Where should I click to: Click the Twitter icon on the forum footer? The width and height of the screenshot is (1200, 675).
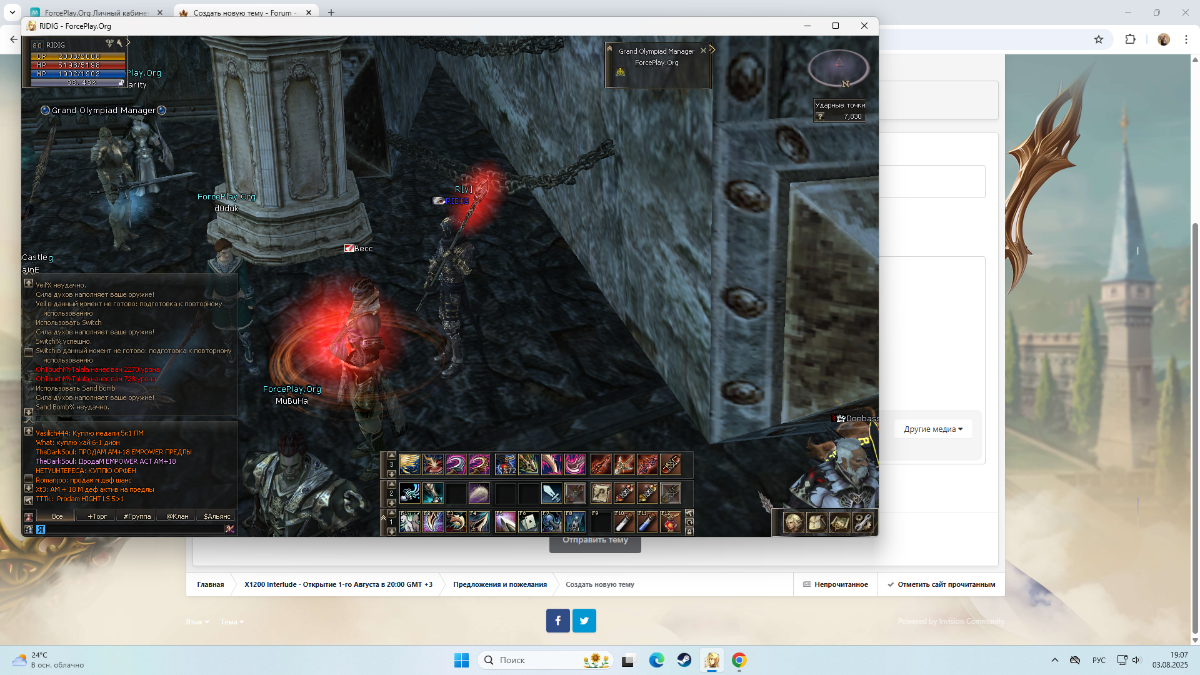(584, 620)
